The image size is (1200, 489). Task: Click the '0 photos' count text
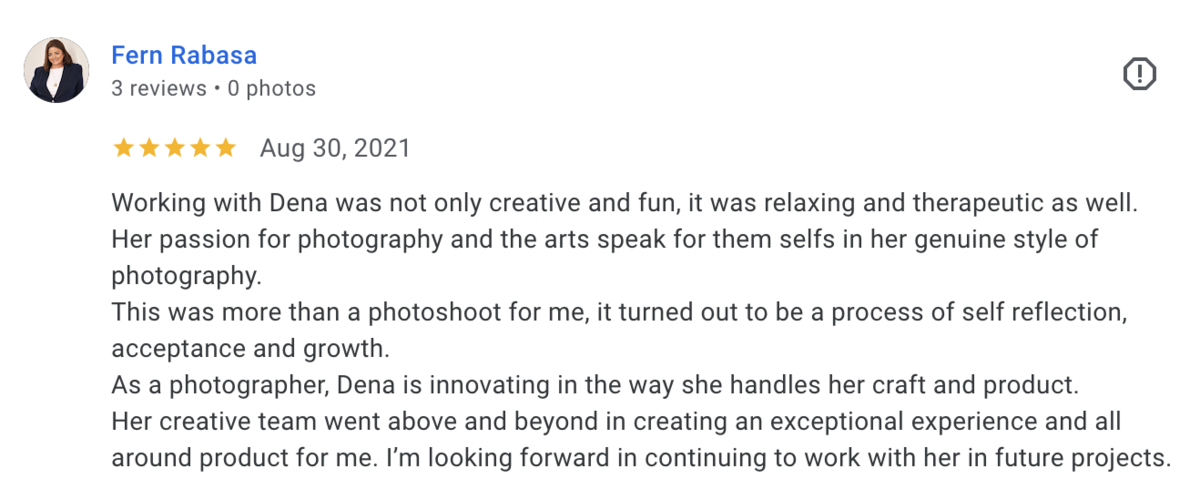tap(271, 88)
